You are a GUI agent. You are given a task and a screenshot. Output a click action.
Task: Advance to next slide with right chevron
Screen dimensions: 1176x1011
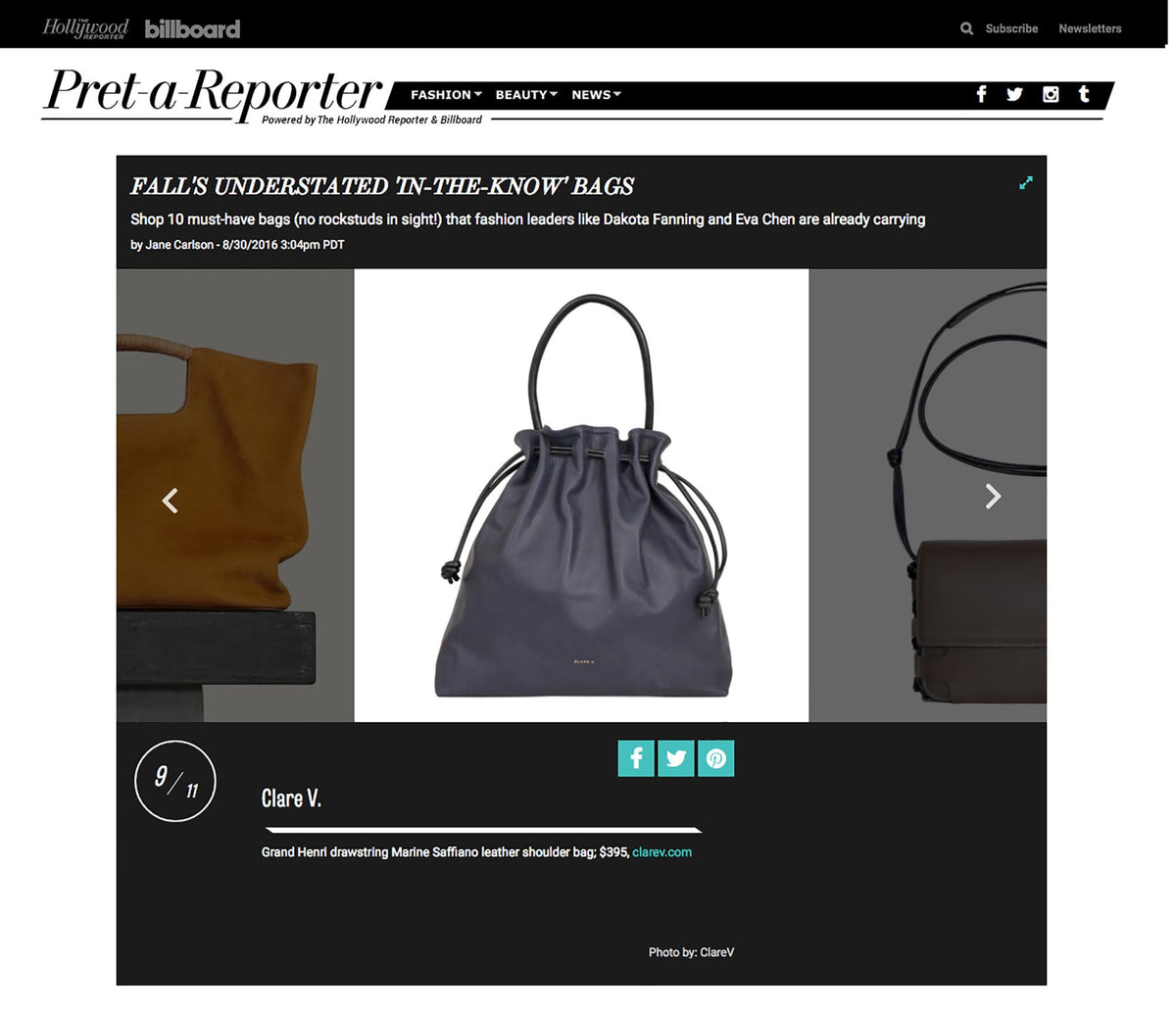tap(993, 497)
